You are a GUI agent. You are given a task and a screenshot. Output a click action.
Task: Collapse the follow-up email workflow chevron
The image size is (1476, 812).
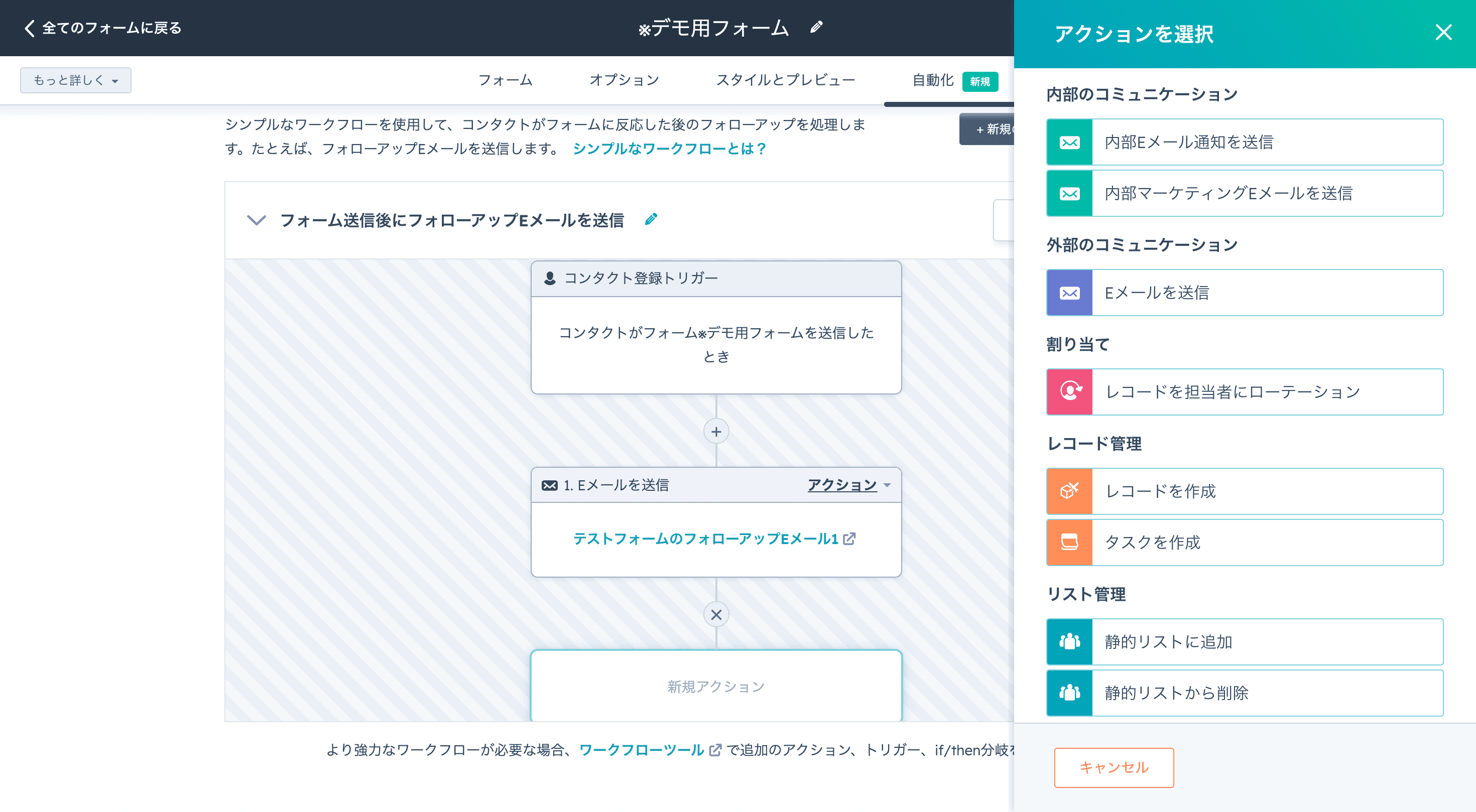coord(256,220)
